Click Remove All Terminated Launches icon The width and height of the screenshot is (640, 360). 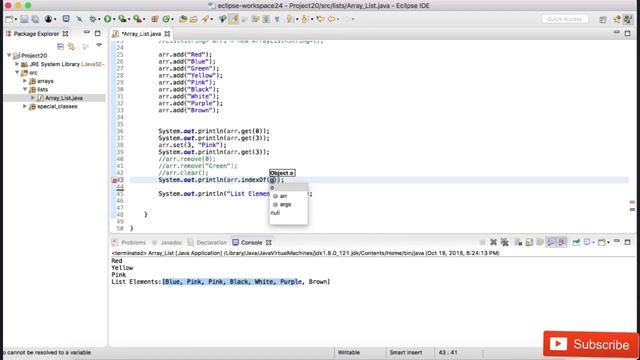click(504, 242)
